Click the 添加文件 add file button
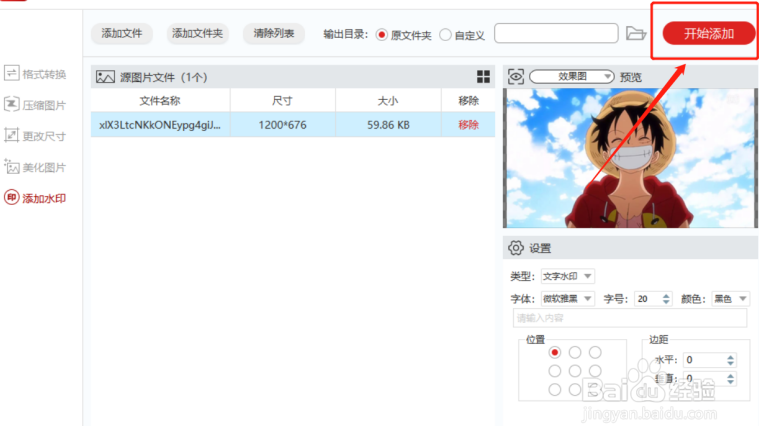 click(x=121, y=33)
